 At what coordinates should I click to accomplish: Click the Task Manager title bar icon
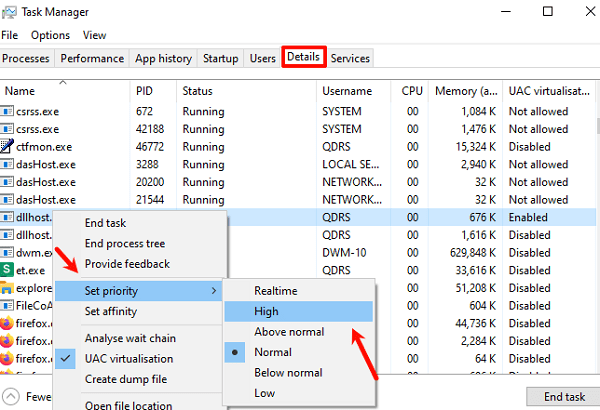[9, 12]
